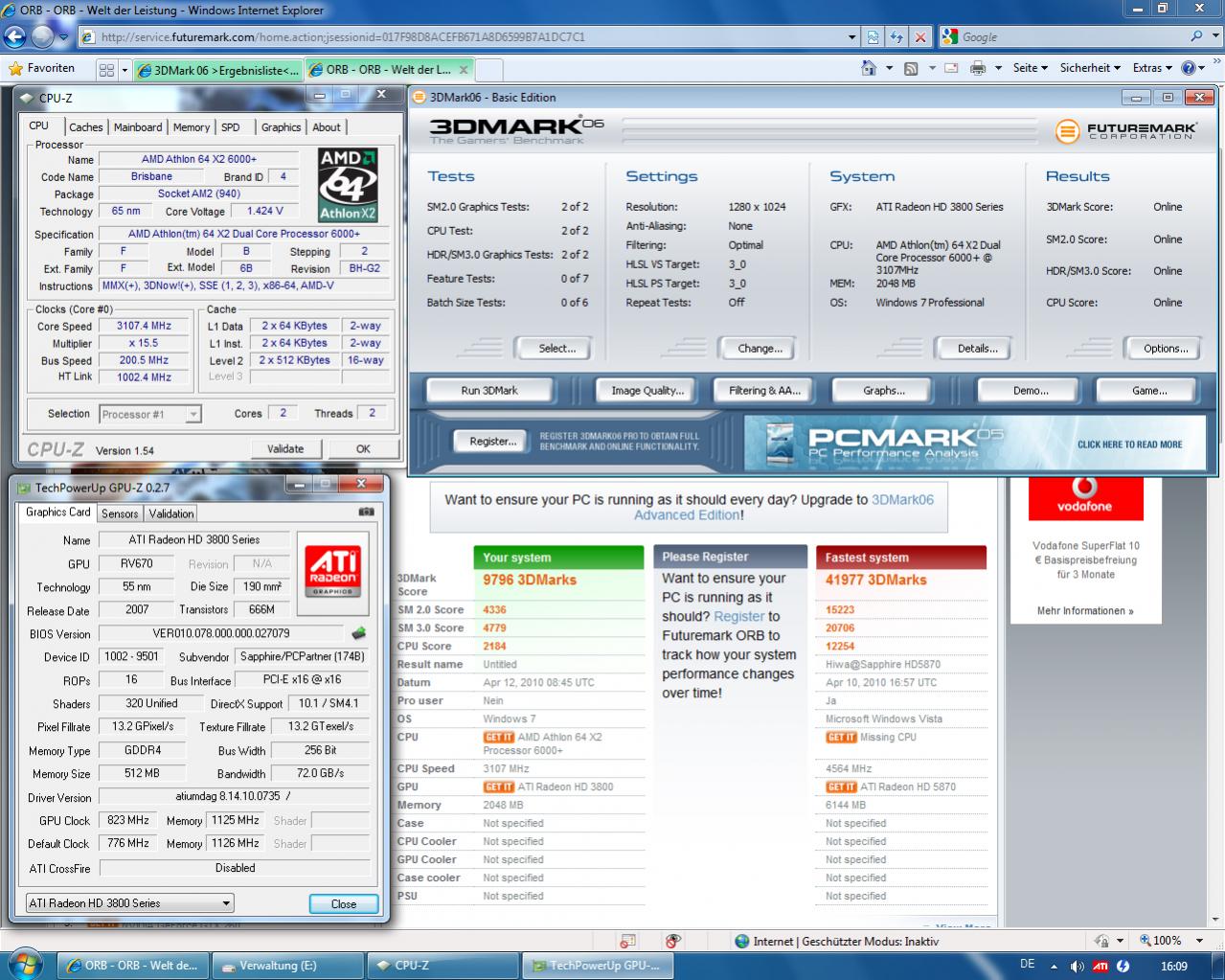Open the address bar URL history dropdown
This screenshot has width=1225, height=980.
click(x=852, y=37)
